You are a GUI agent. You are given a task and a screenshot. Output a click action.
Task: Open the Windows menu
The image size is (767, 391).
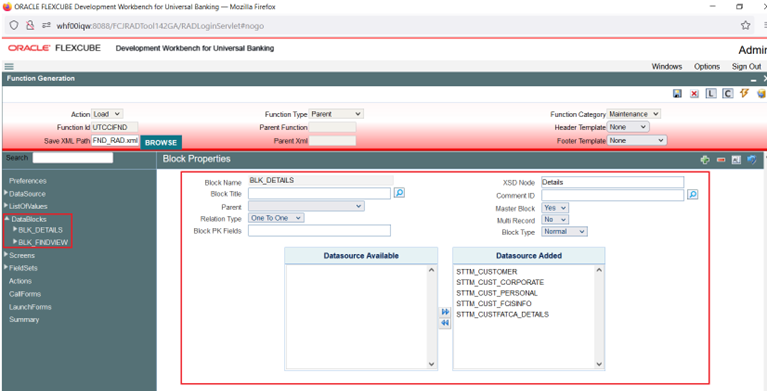point(667,67)
